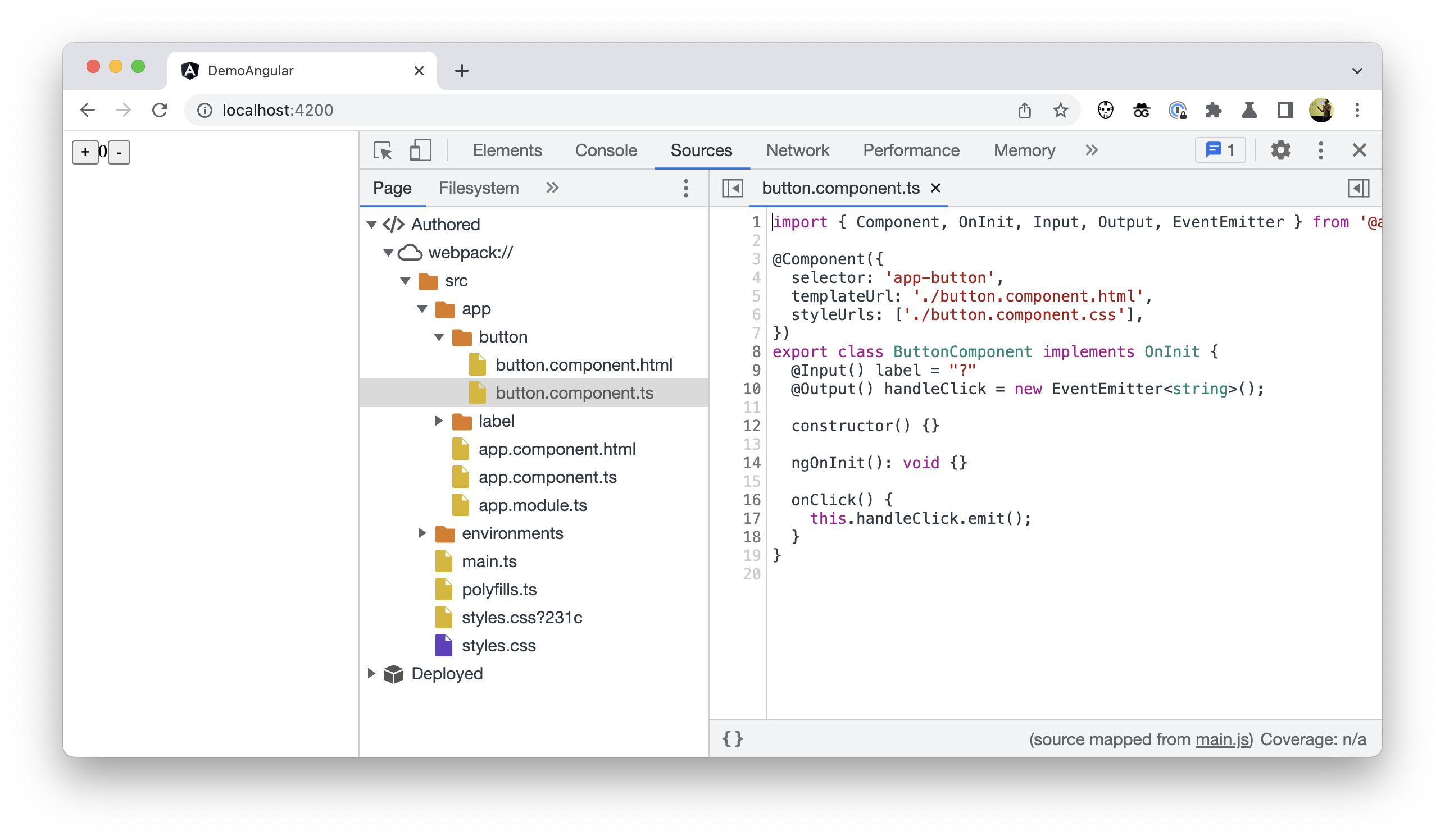1445x840 pixels.
Task: Click the pretty-print source icon
Action: click(733, 739)
